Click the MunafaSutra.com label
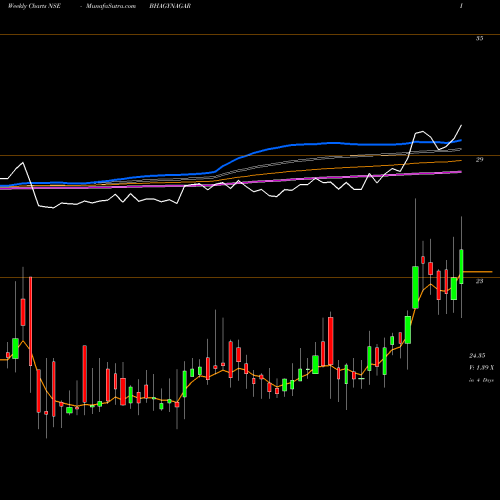The image size is (500, 500). [x=111, y=6]
